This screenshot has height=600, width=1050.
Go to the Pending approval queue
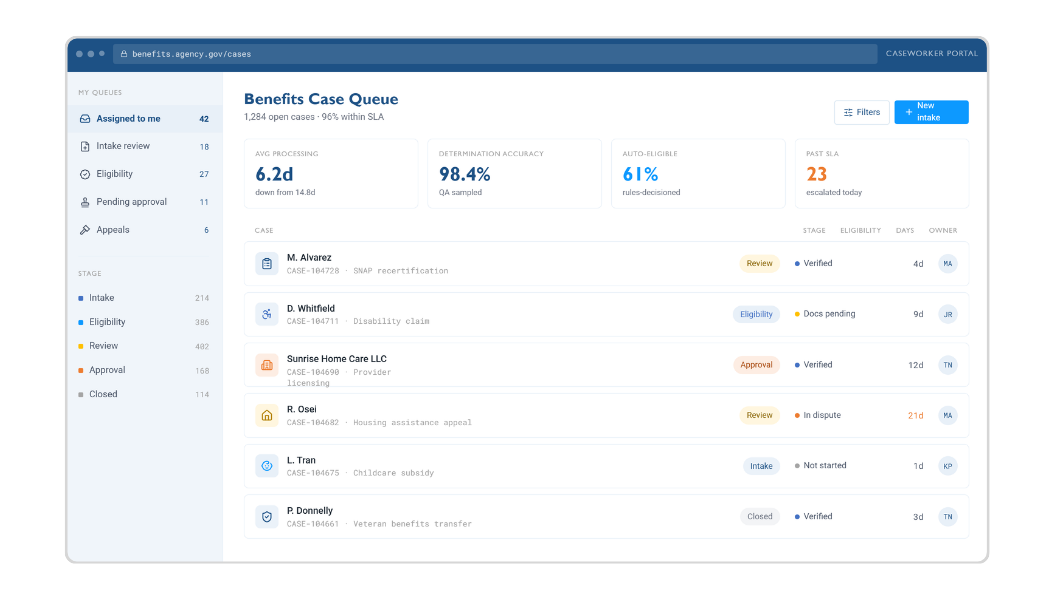(145, 202)
